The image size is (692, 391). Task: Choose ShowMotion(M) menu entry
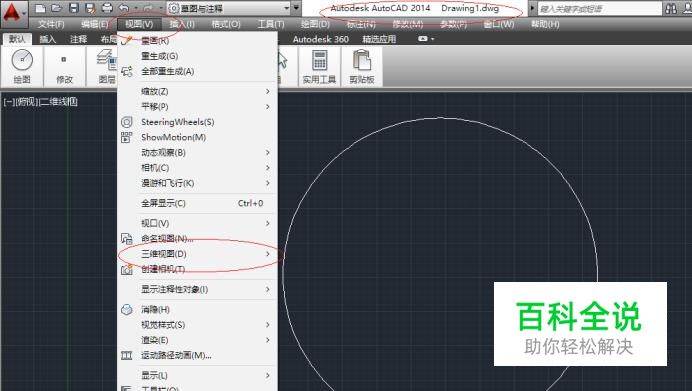point(197,137)
